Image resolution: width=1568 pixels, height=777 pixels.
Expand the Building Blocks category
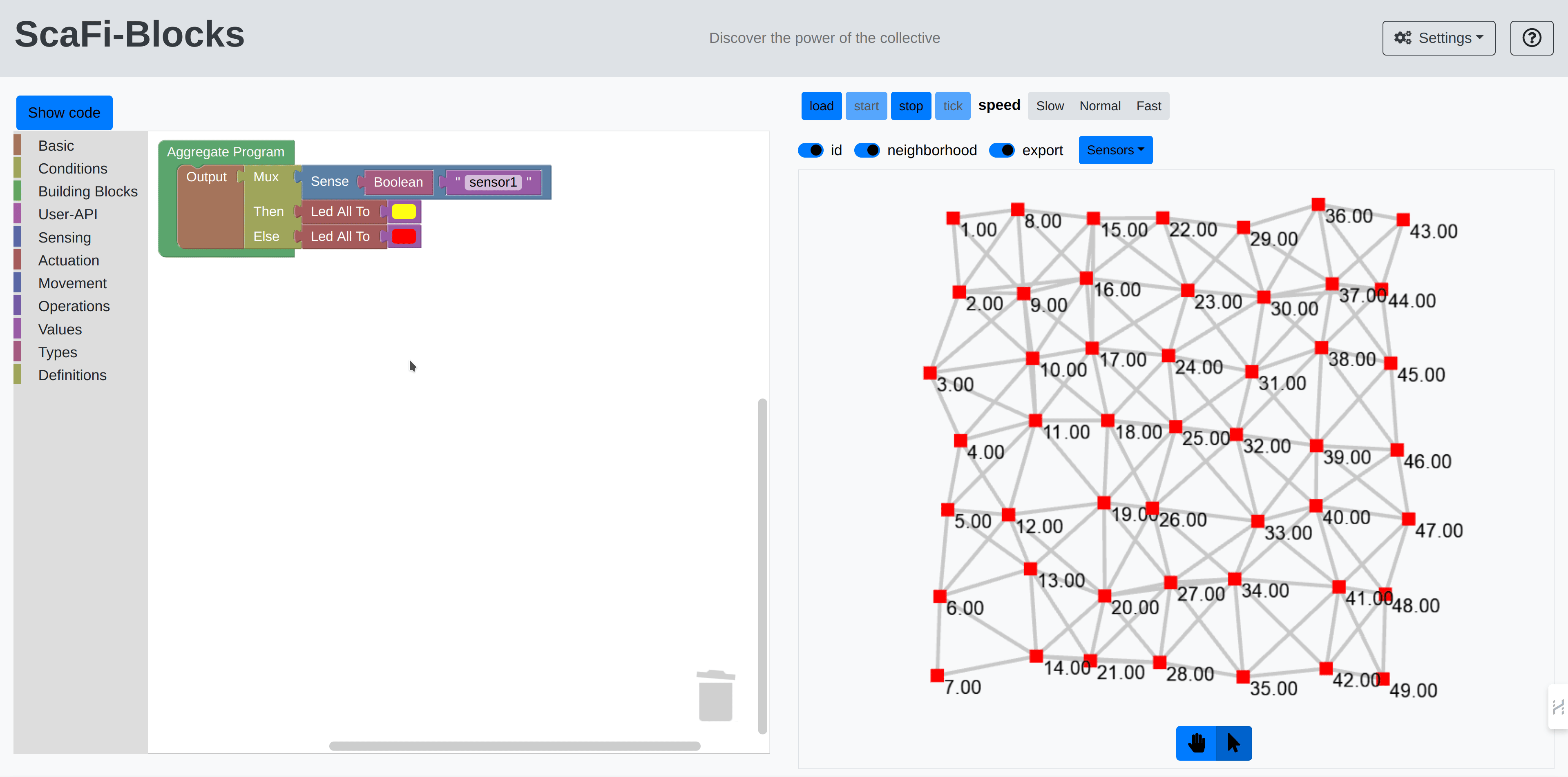88,191
